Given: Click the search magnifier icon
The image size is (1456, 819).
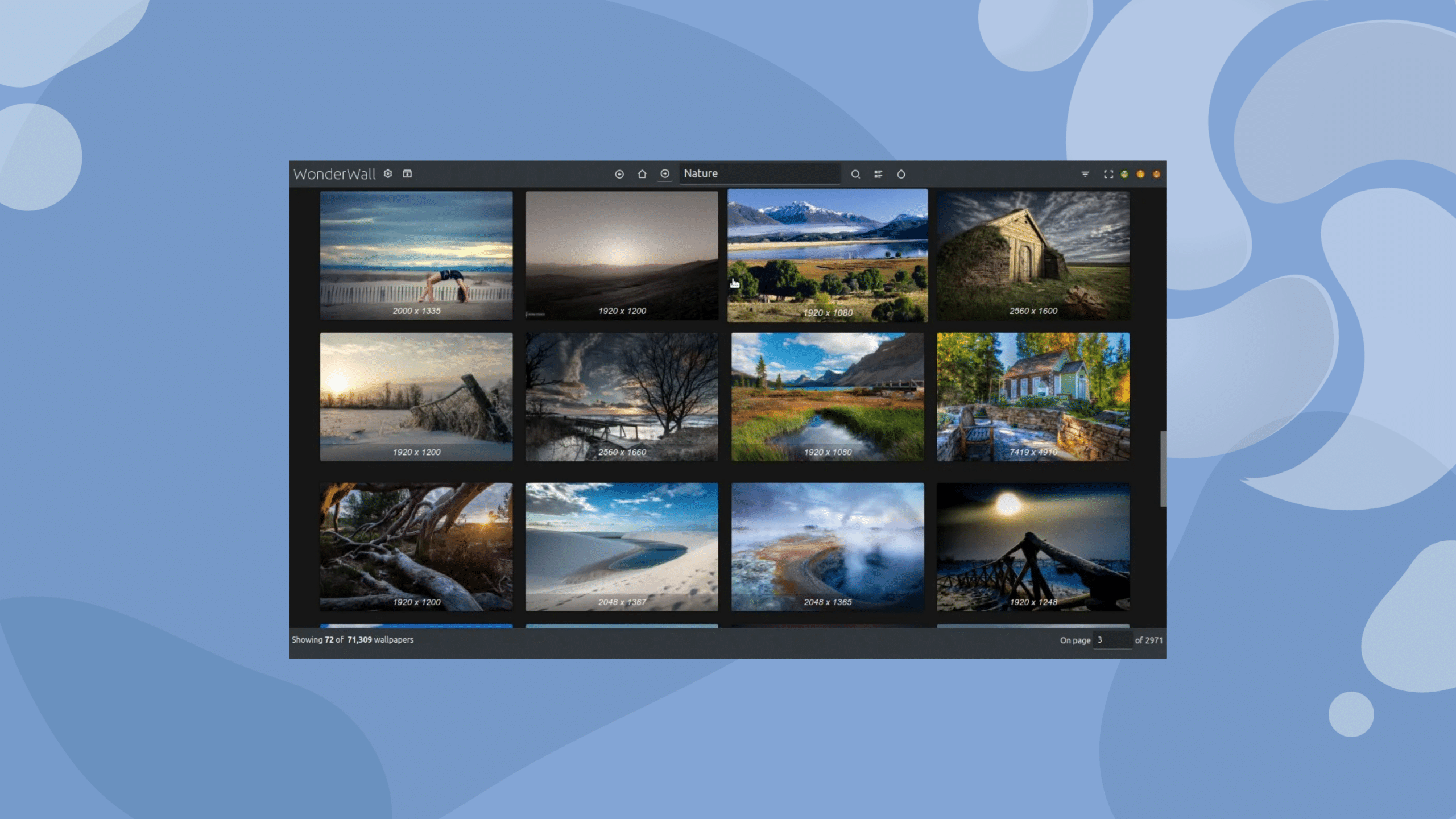Looking at the screenshot, I should coord(855,174).
